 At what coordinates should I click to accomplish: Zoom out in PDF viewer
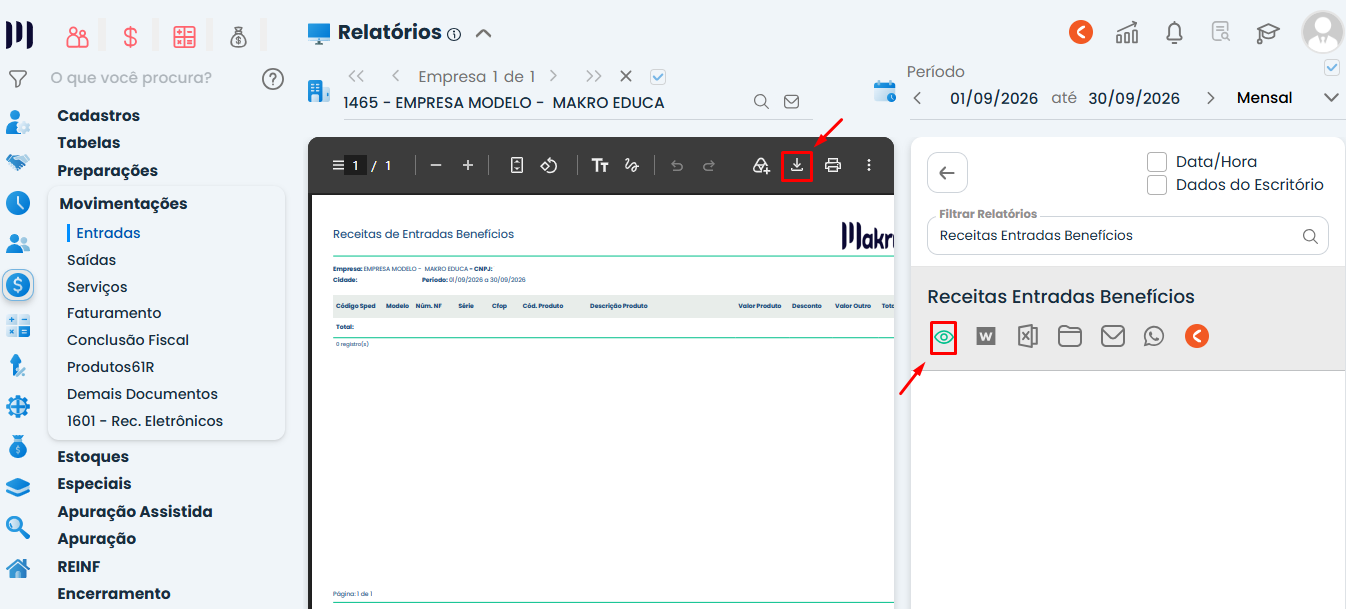(435, 166)
